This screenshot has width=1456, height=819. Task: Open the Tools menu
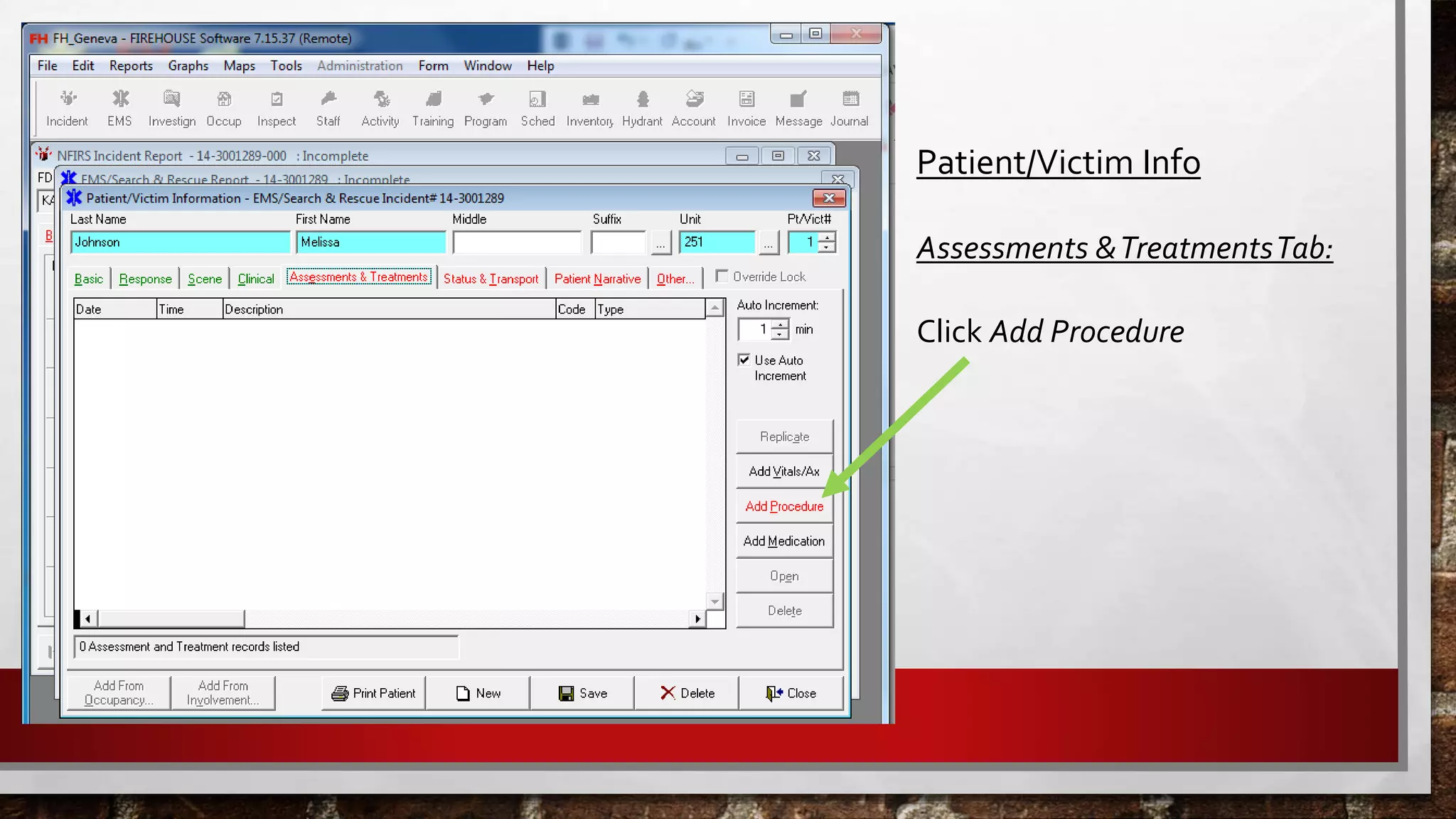point(287,65)
